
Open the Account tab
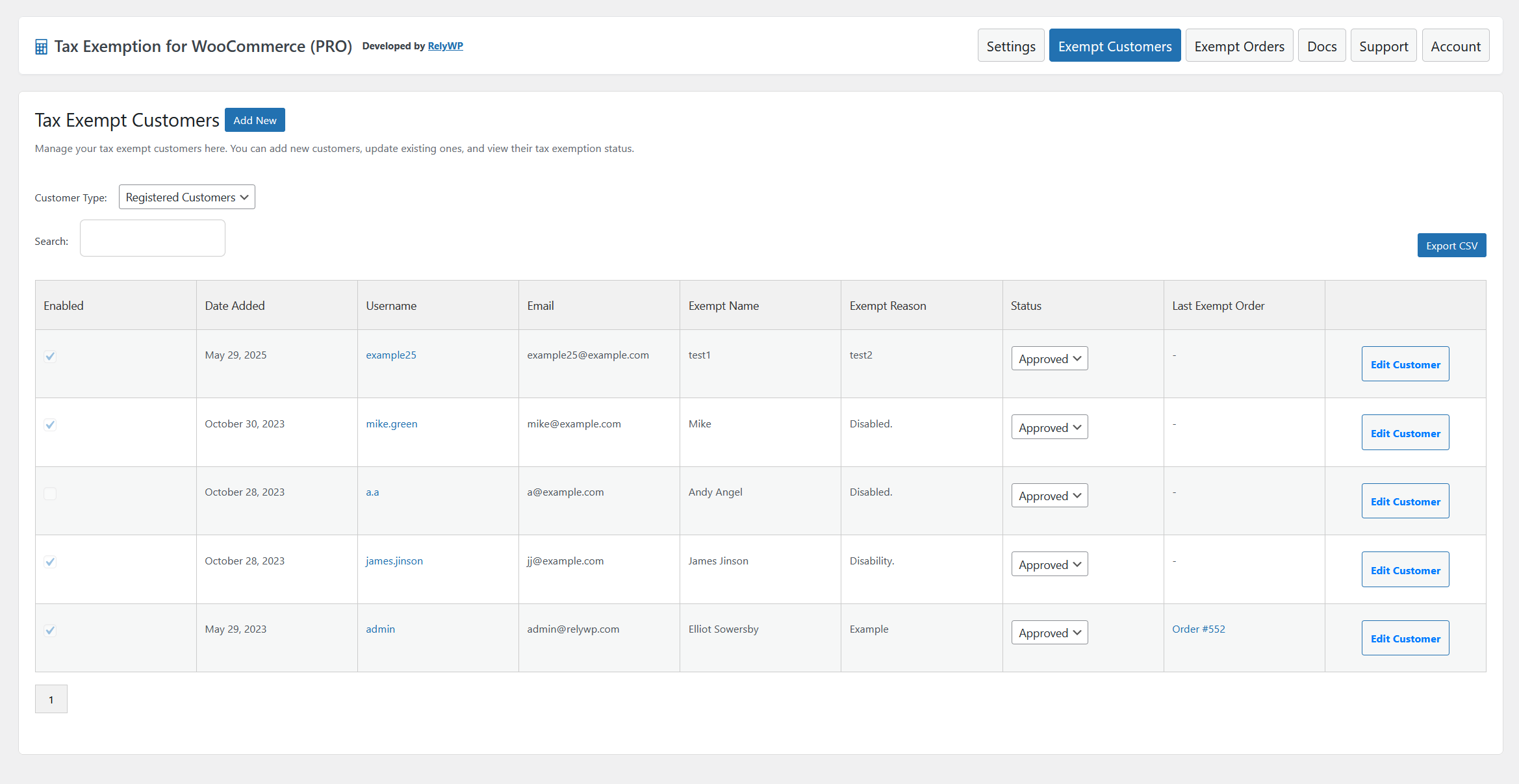click(1455, 45)
